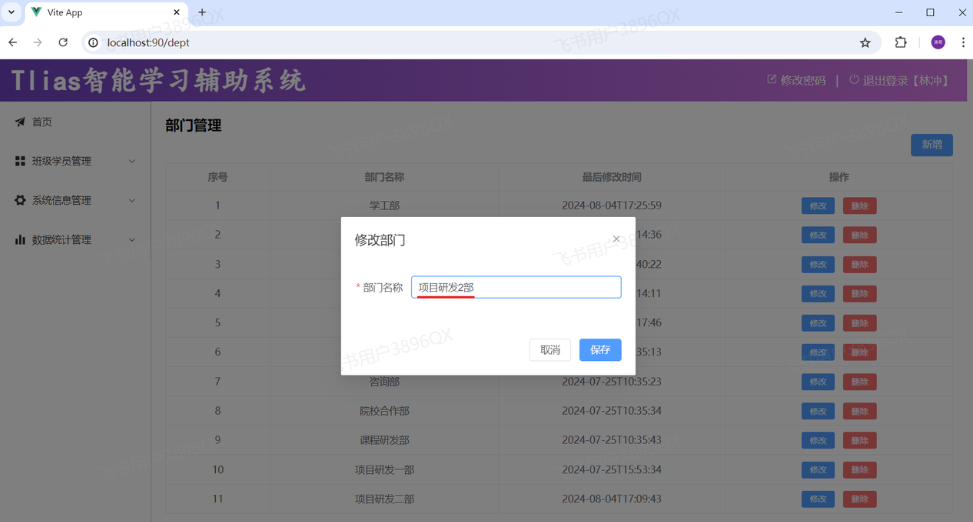Click the browser back arrow
The height and width of the screenshot is (522, 973).
click(x=13, y=42)
